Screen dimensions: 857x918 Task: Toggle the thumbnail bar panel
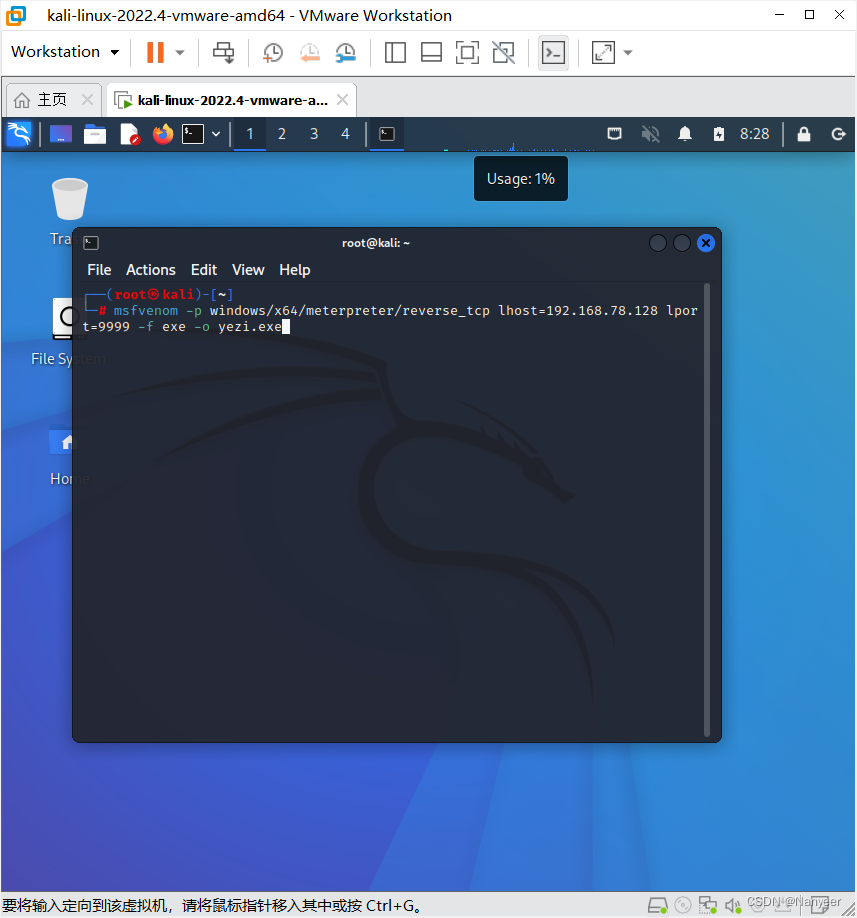coord(431,53)
